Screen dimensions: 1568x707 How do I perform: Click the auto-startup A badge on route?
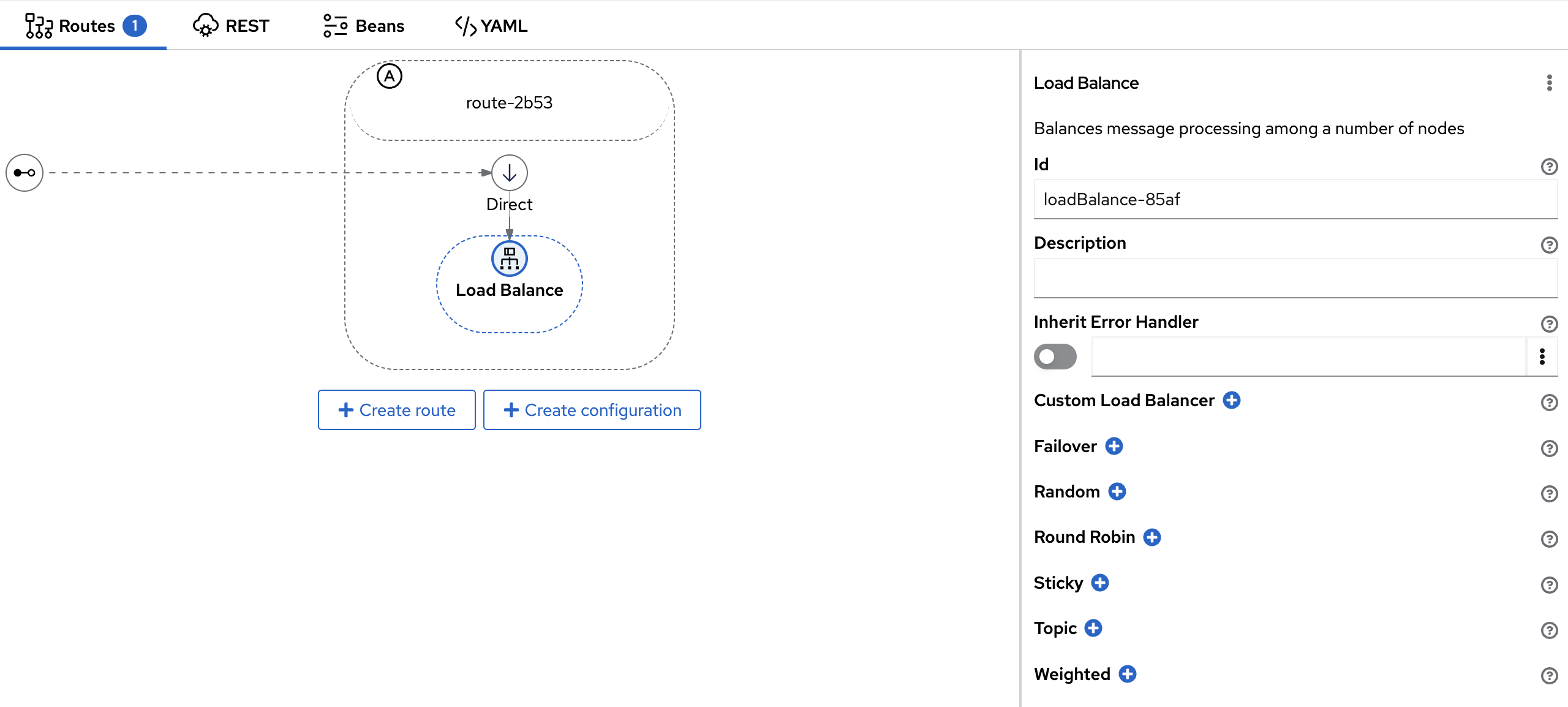390,77
